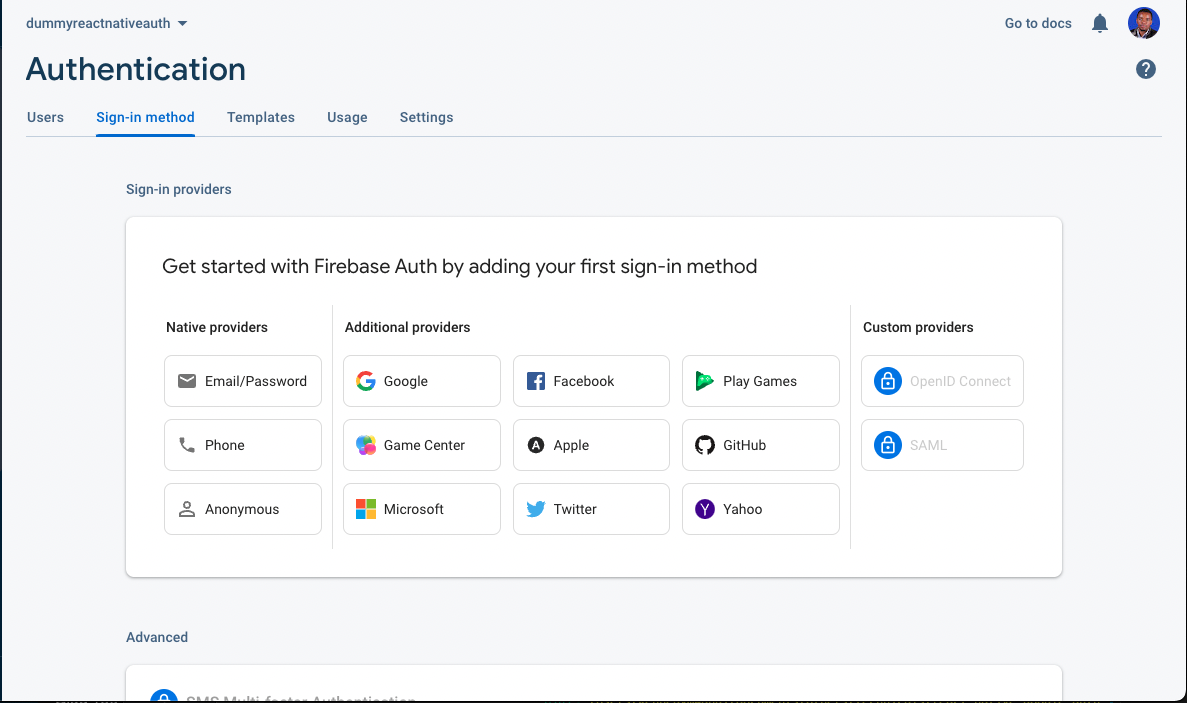Click the Game Center logo icon
The height and width of the screenshot is (703, 1187).
(366, 445)
